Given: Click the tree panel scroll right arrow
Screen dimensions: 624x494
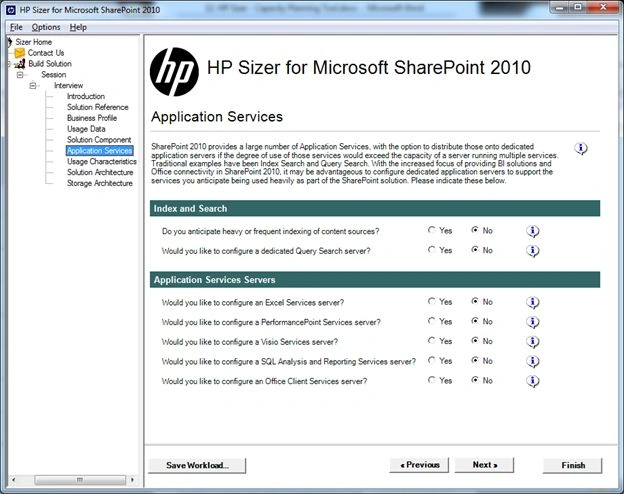Looking at the screenshot, I should [x=133, y=480].
